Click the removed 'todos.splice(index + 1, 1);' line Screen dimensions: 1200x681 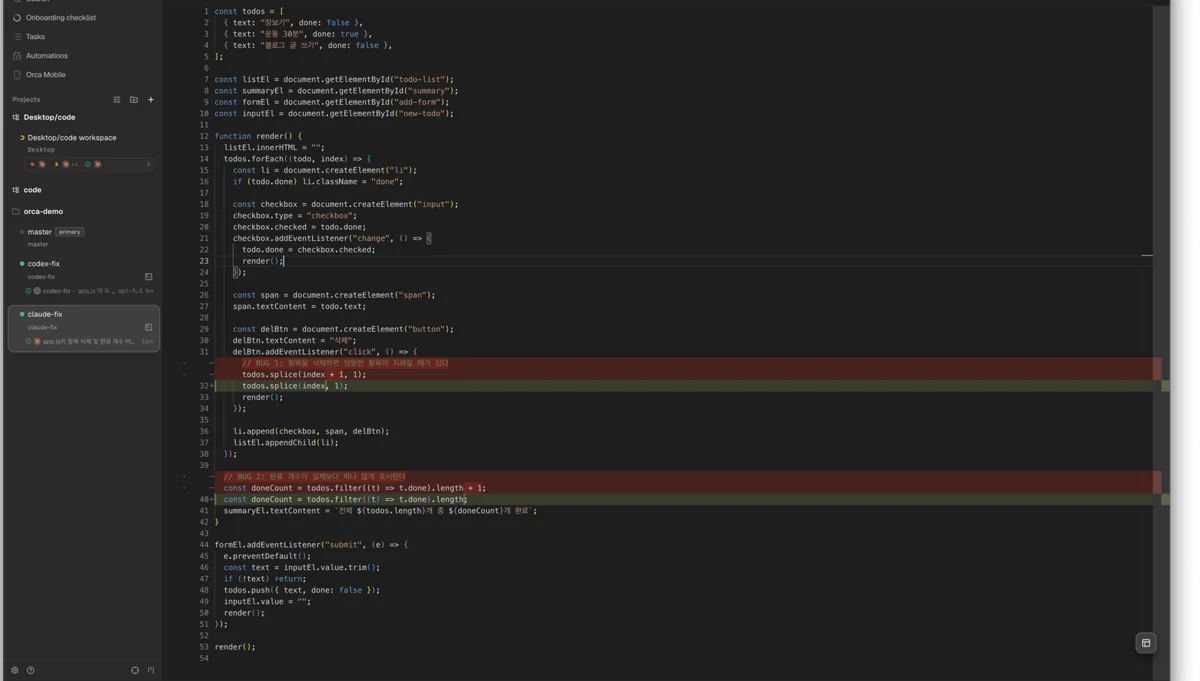304,374
